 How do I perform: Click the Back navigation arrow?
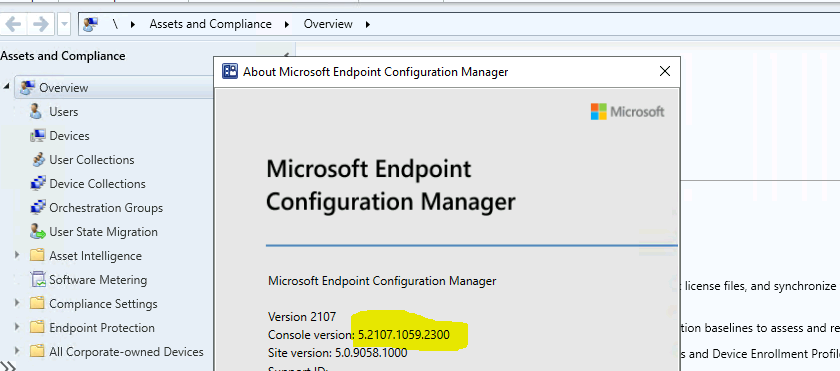(x=13, y=24)
